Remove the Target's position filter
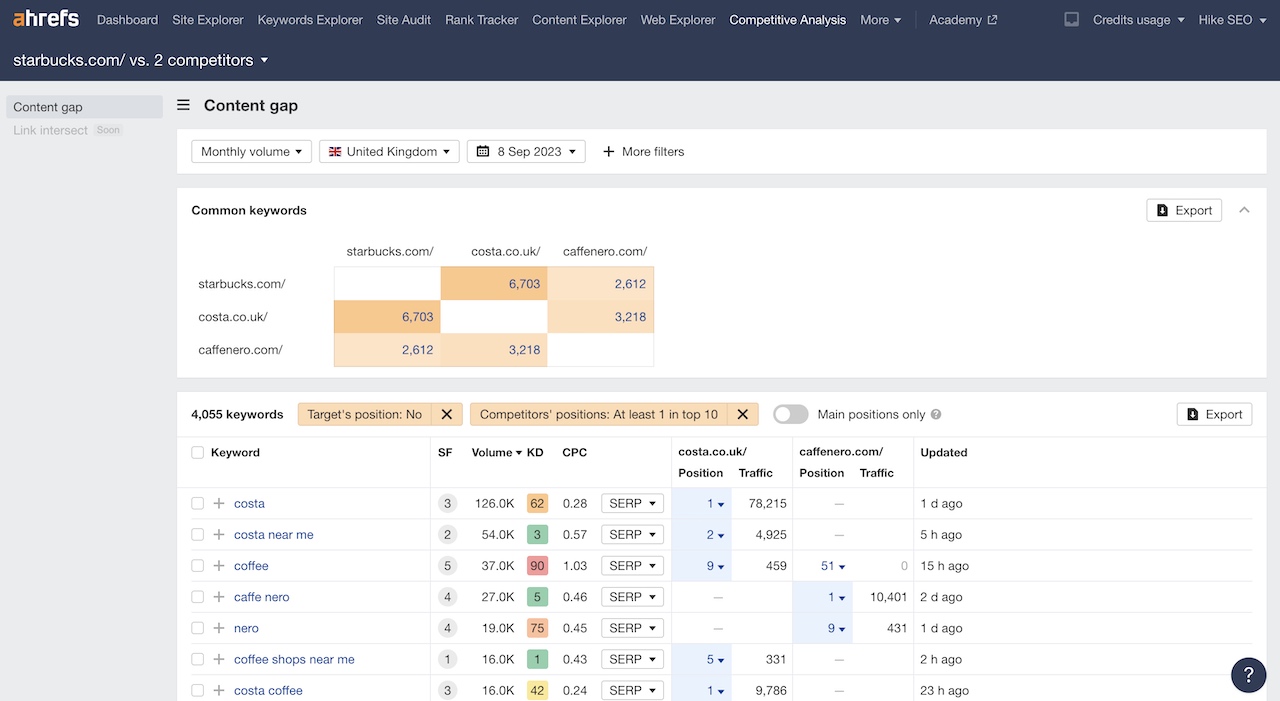The image size is (1280, 701). 447,414
